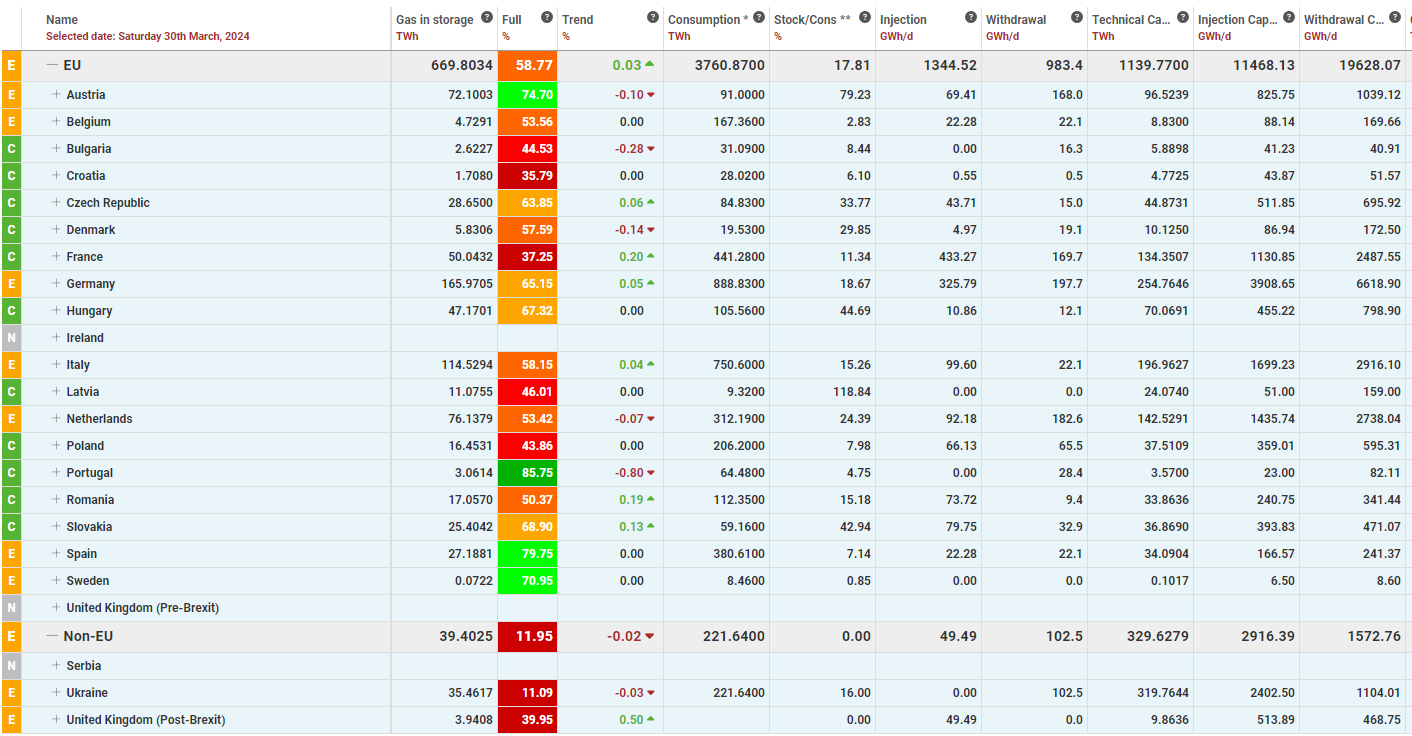Click the Injection column help icon
This screenshot has width=1412, height=736.
click(x=971, y=17)
